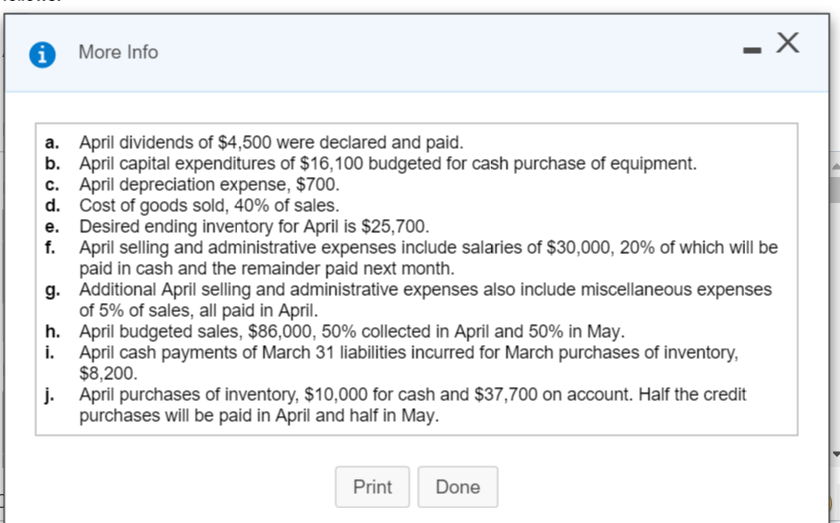Click the blue info icon
The width and height of the screenshot is (840, 523).
(42, 55)
